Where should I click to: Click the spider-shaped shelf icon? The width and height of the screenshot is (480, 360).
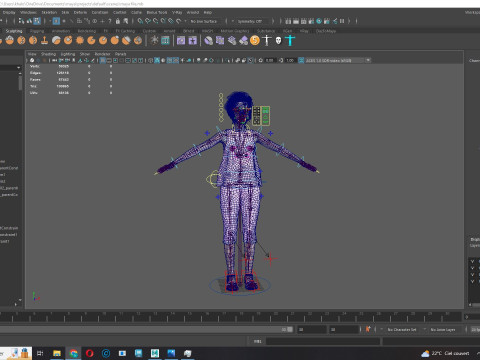(x=154, y=40)
